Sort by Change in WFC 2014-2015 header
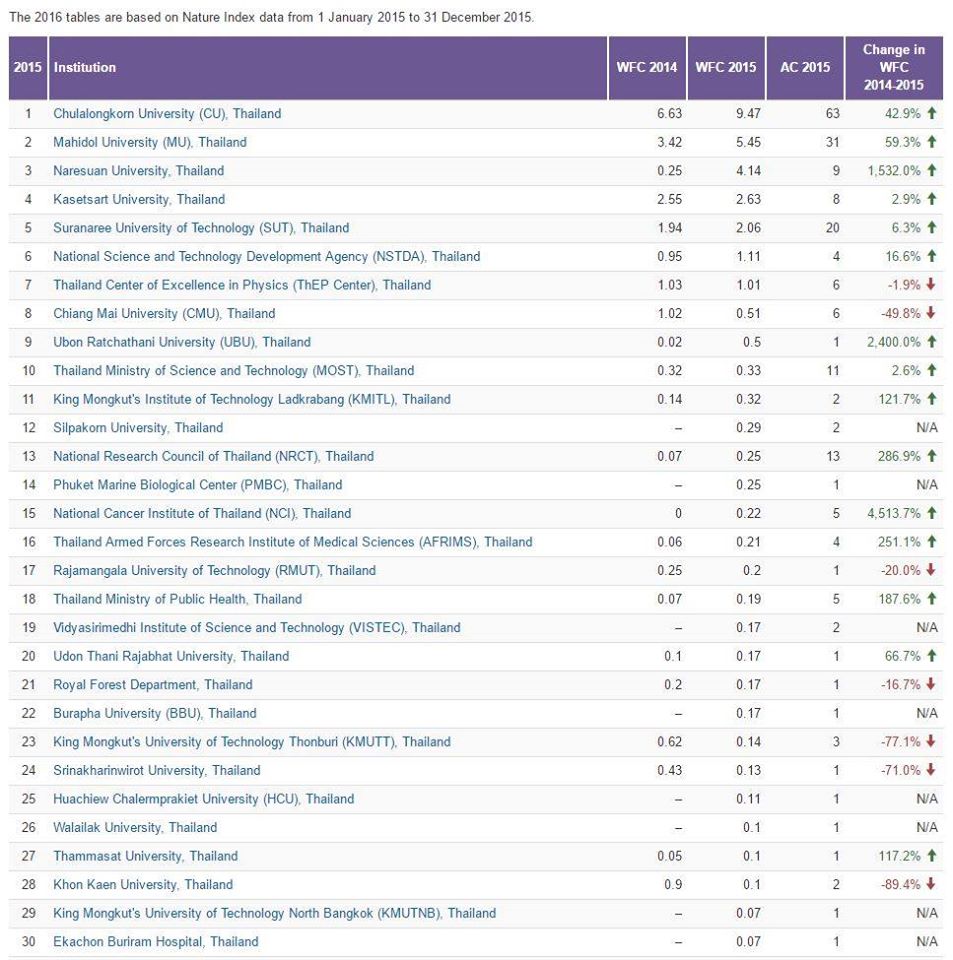This screenshot has width=953, height=960. pyautogui.click(x=894, y=68)
